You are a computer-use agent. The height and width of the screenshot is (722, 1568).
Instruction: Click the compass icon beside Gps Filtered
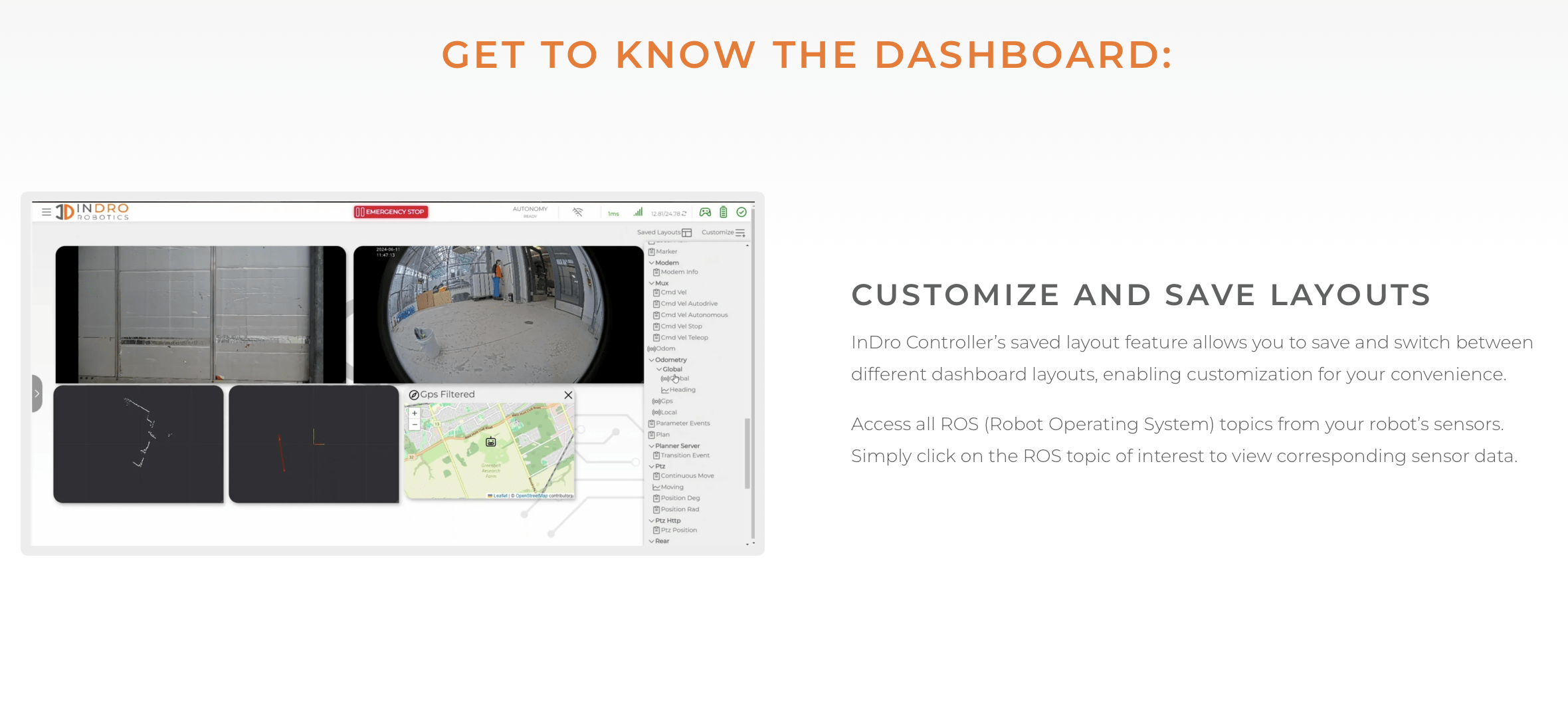414,395
